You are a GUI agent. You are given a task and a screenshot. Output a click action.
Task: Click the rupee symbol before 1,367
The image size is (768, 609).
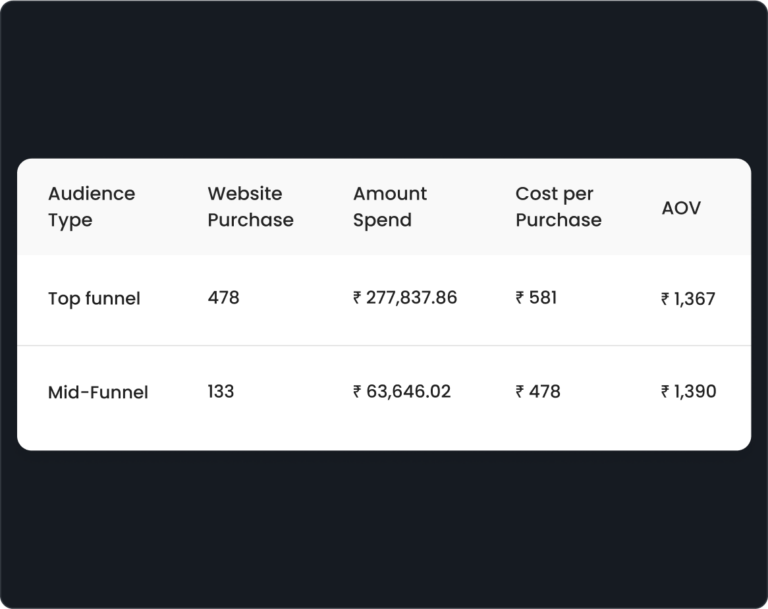[x=665, y=298]
